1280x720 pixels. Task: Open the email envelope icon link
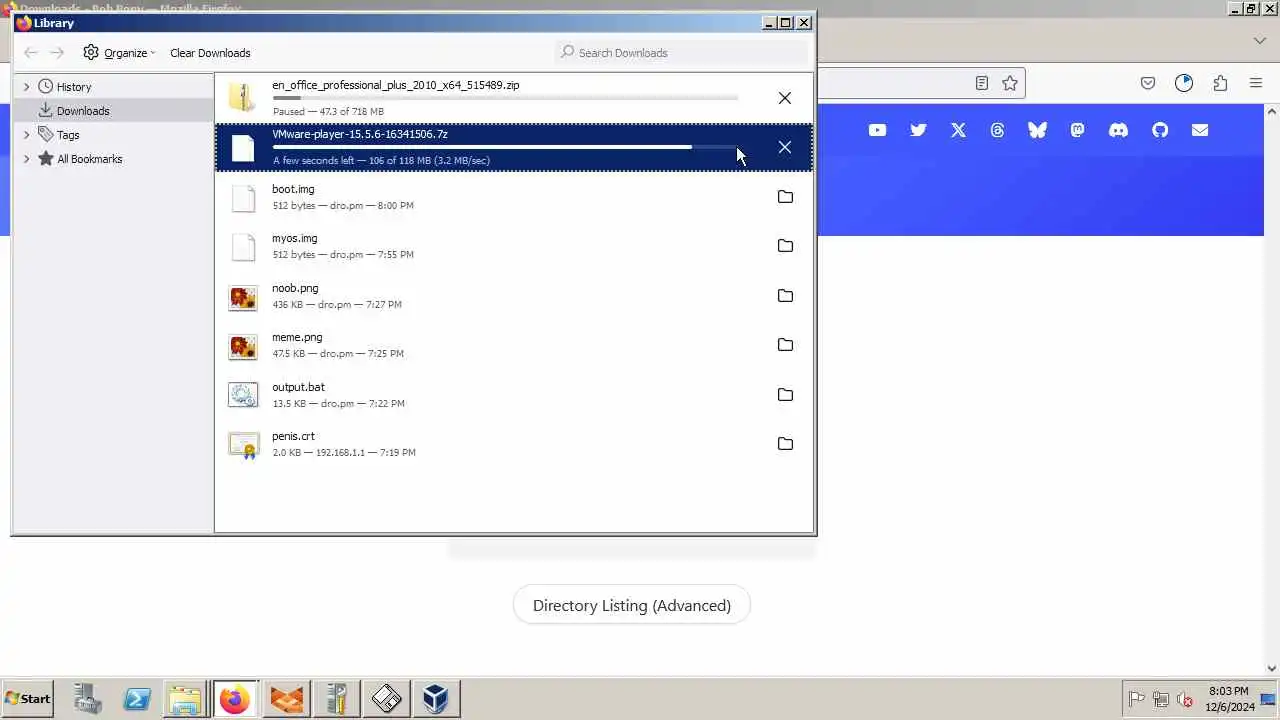tap(1199, 130)
